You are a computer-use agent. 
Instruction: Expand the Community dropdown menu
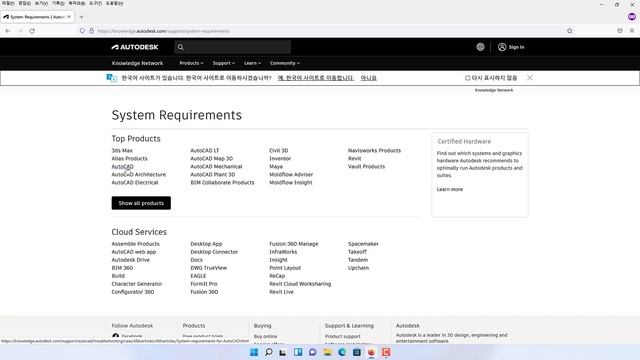click(284, 63)
